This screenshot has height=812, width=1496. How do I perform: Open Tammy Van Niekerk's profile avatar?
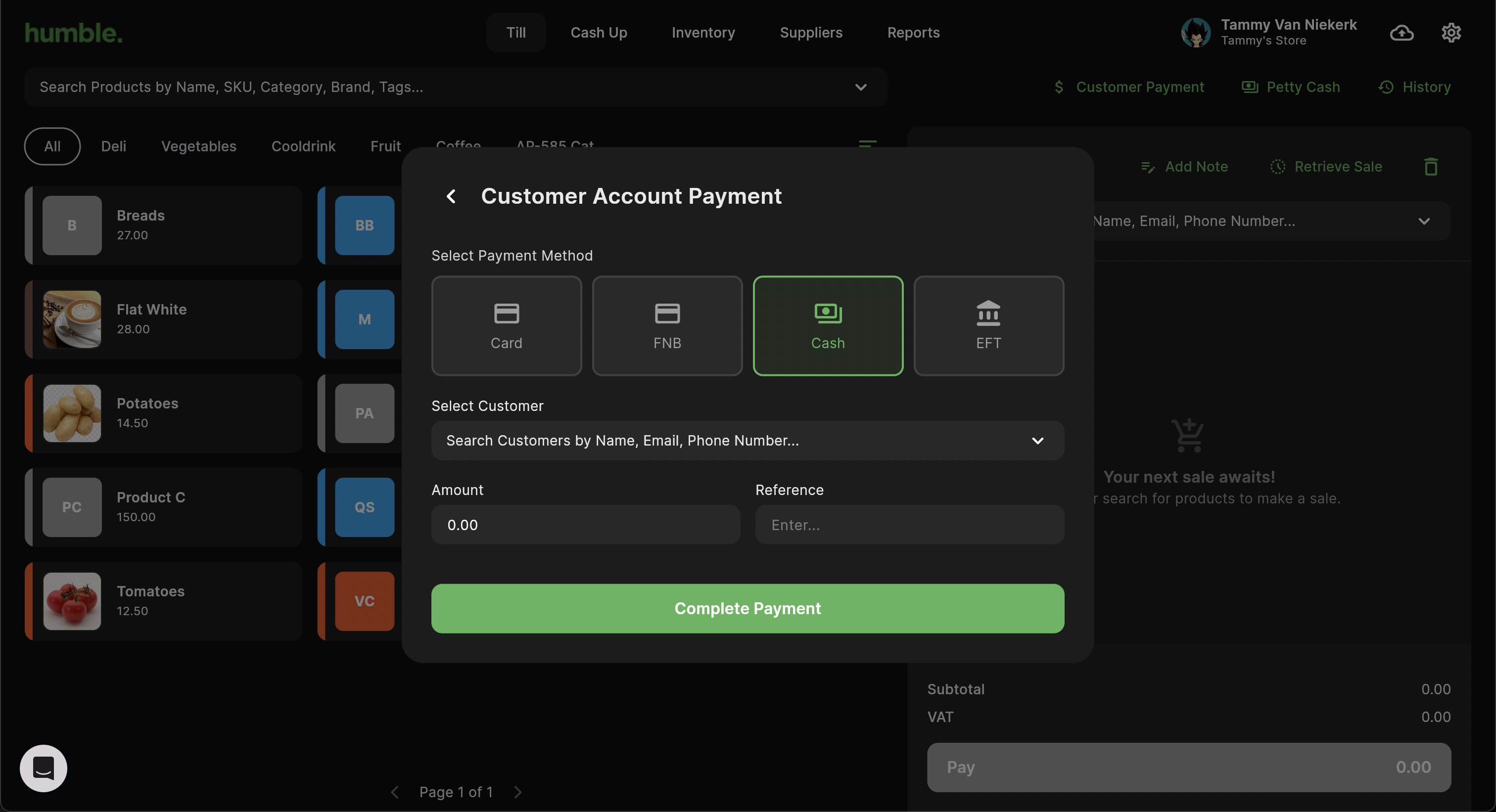(1196, 33)
